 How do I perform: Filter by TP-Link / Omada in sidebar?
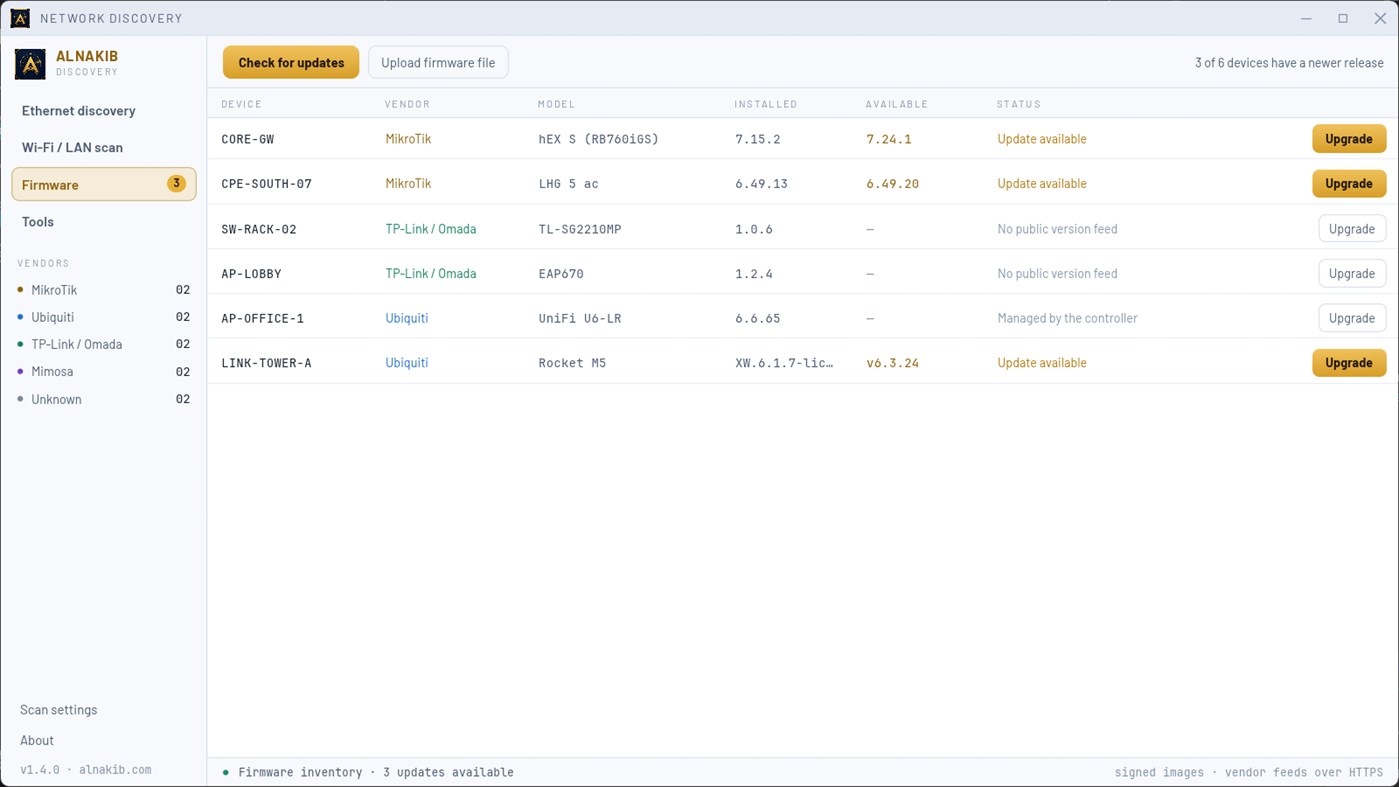click(104, 344)
